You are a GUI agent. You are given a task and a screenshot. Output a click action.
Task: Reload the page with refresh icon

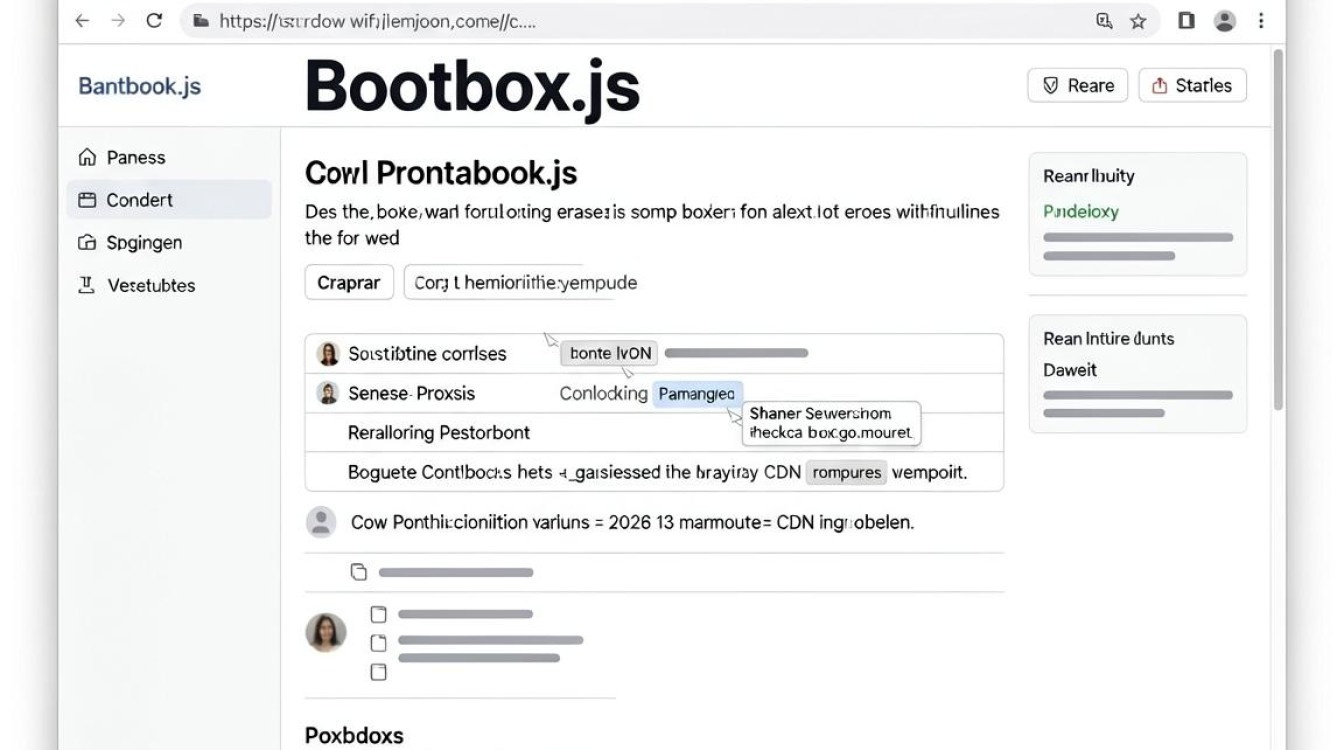(x=154, y=20)
